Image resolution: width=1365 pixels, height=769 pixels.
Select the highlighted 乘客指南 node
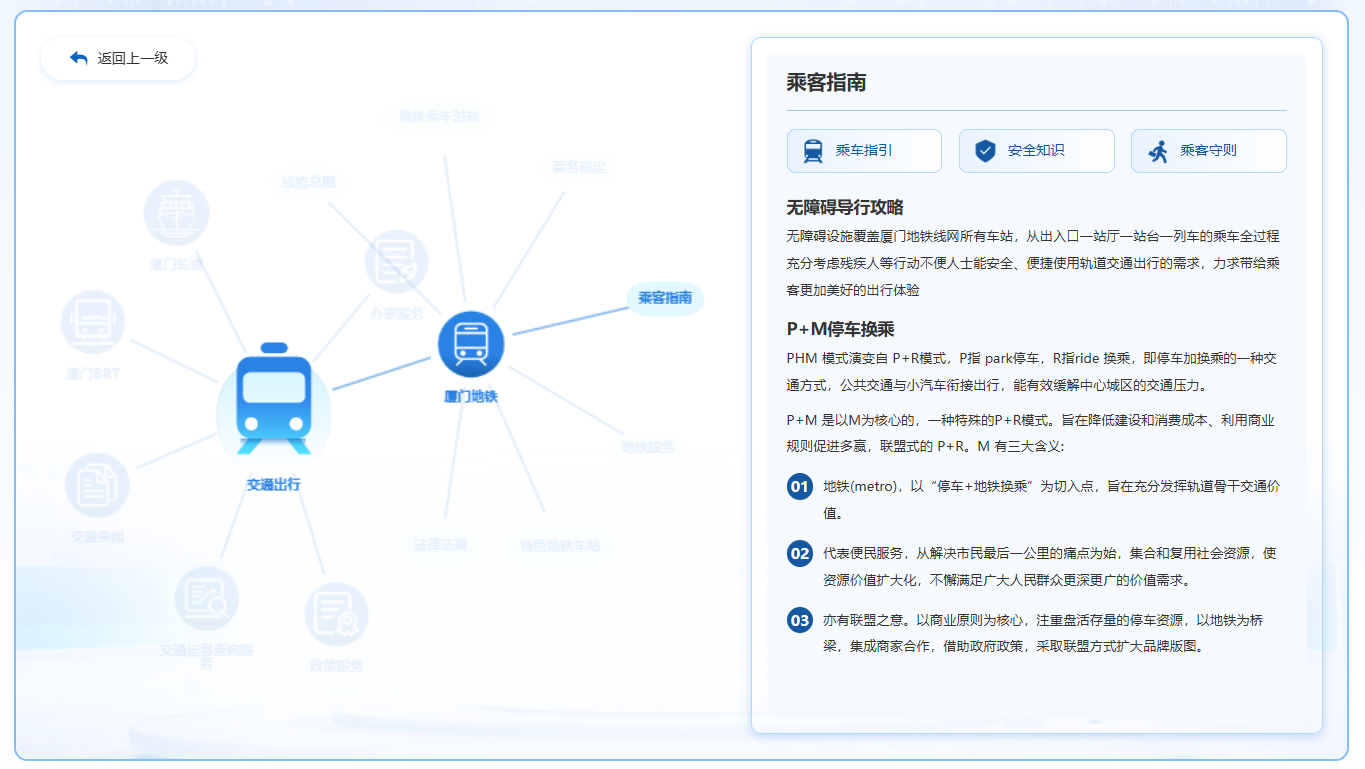[x=665, y=298]
